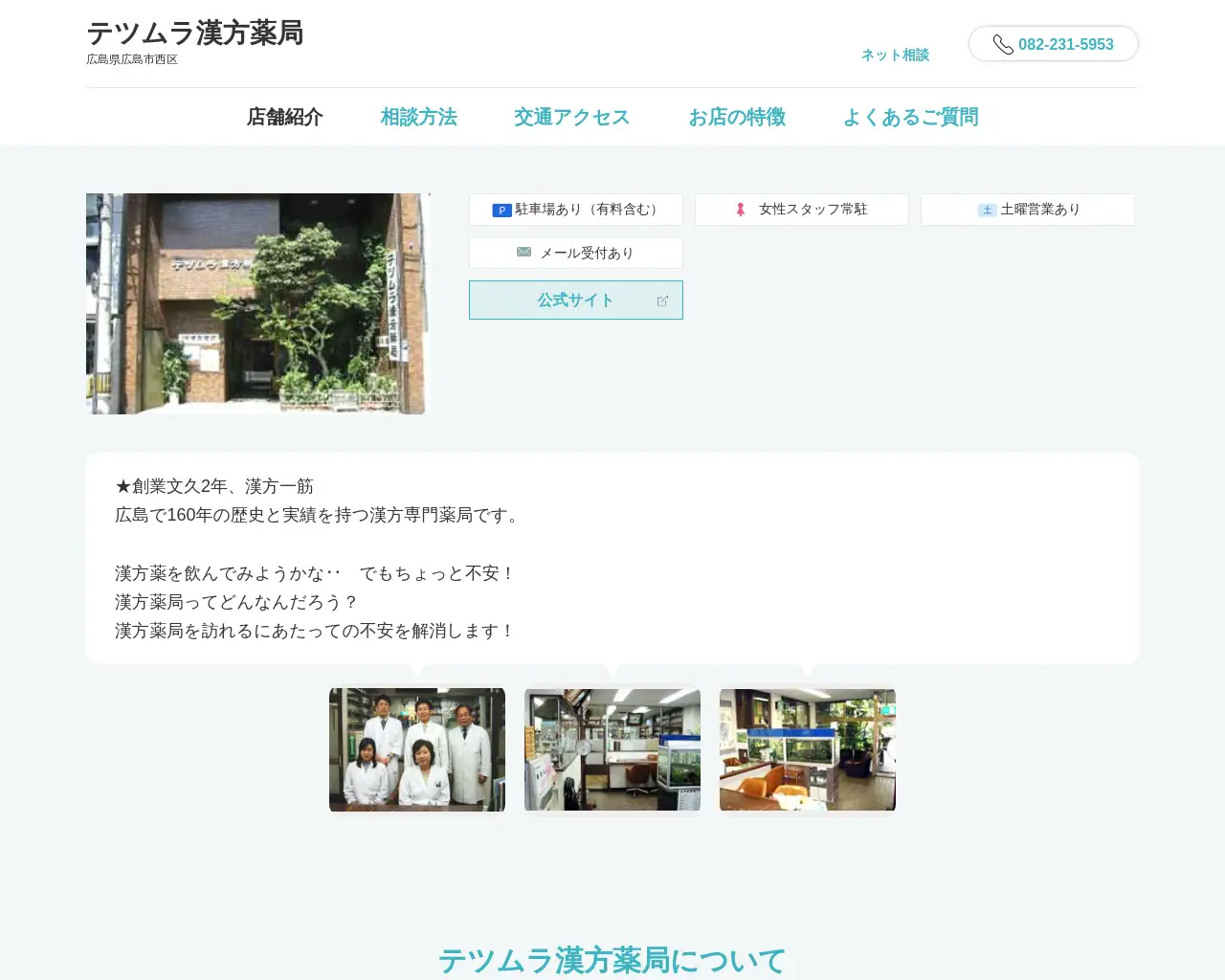Open the pharmacy counter interior thumbnail
Image resolution: width=1225 pixels, height=980 pixels.
(612, 749)
